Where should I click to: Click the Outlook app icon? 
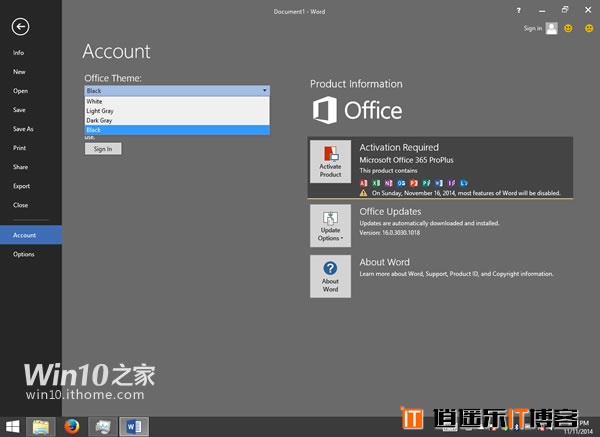coord(401,183)
